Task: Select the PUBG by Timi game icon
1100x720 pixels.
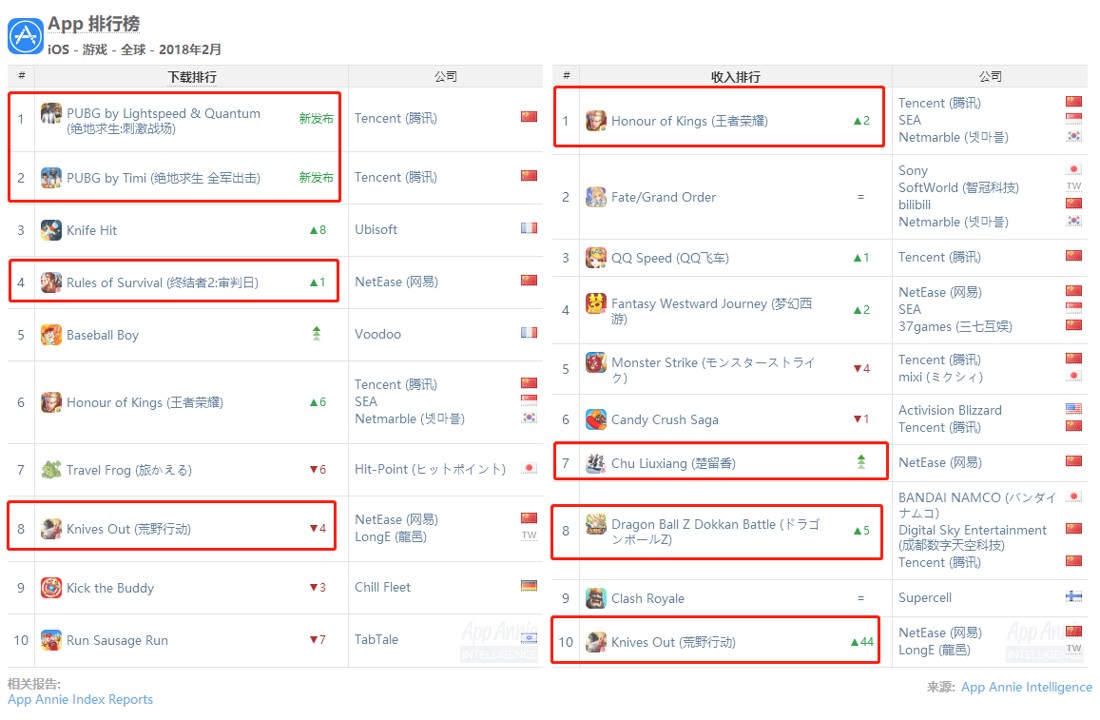Action: [x=51, y=178]
